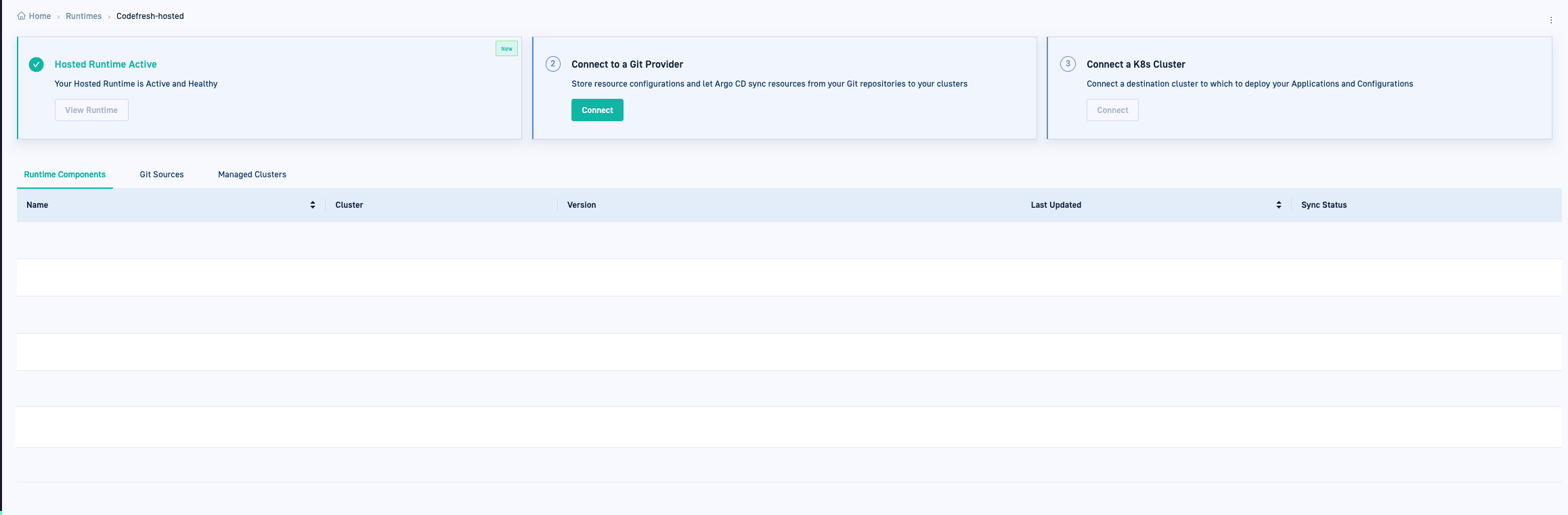This screenshot has width=1568, height=515.
Task: Click the green Hosted Runtime checkmark icon
Action: (x=37, y=64)
